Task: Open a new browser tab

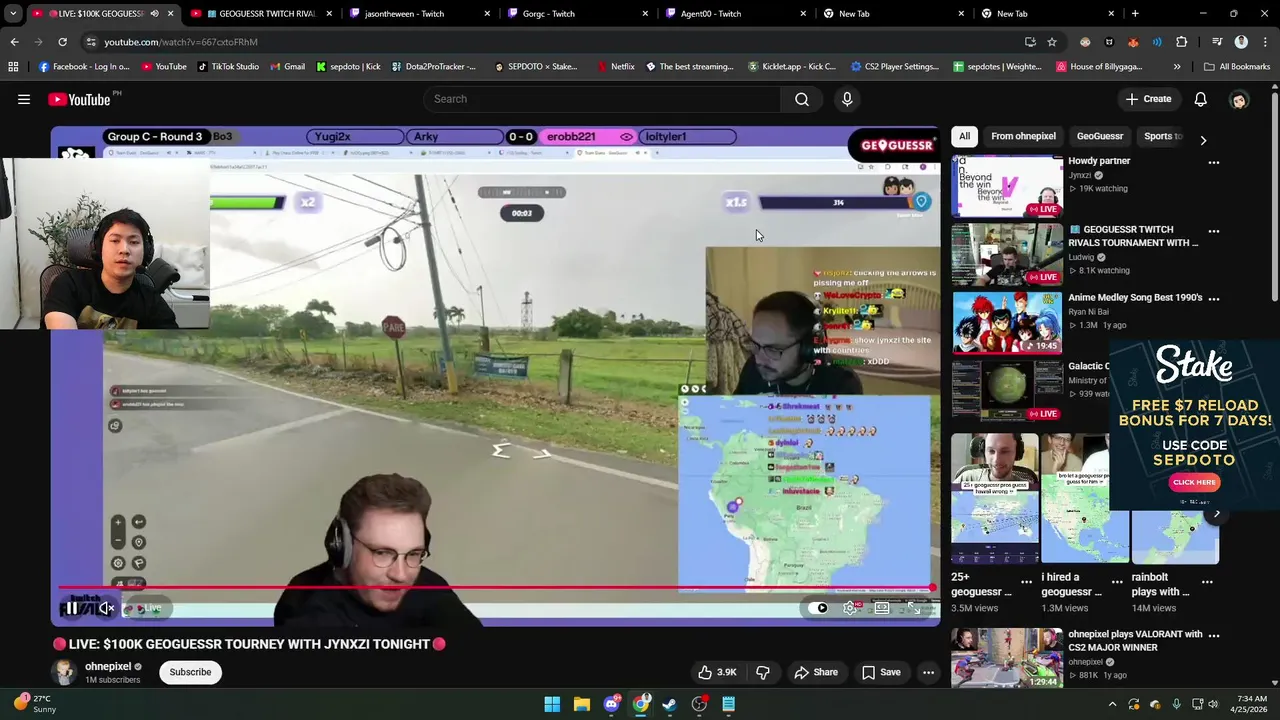Action: [x=1135, y=14]
